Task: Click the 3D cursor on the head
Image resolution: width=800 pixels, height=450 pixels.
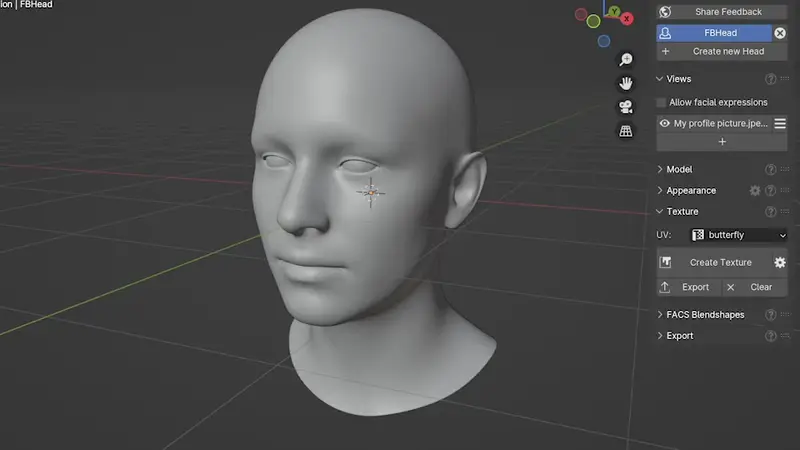Action: pos(371,193)
